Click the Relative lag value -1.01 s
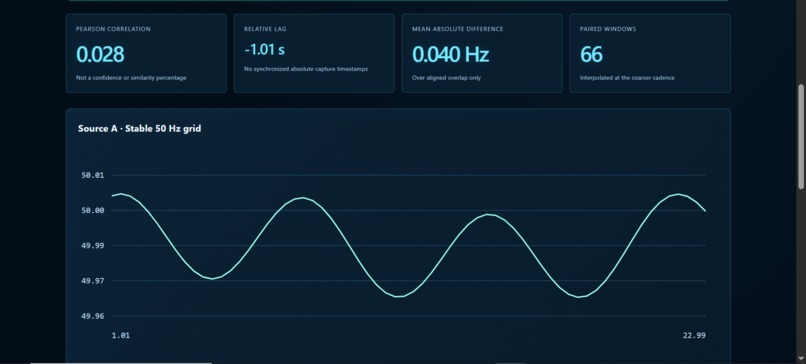 pos(264,50)
